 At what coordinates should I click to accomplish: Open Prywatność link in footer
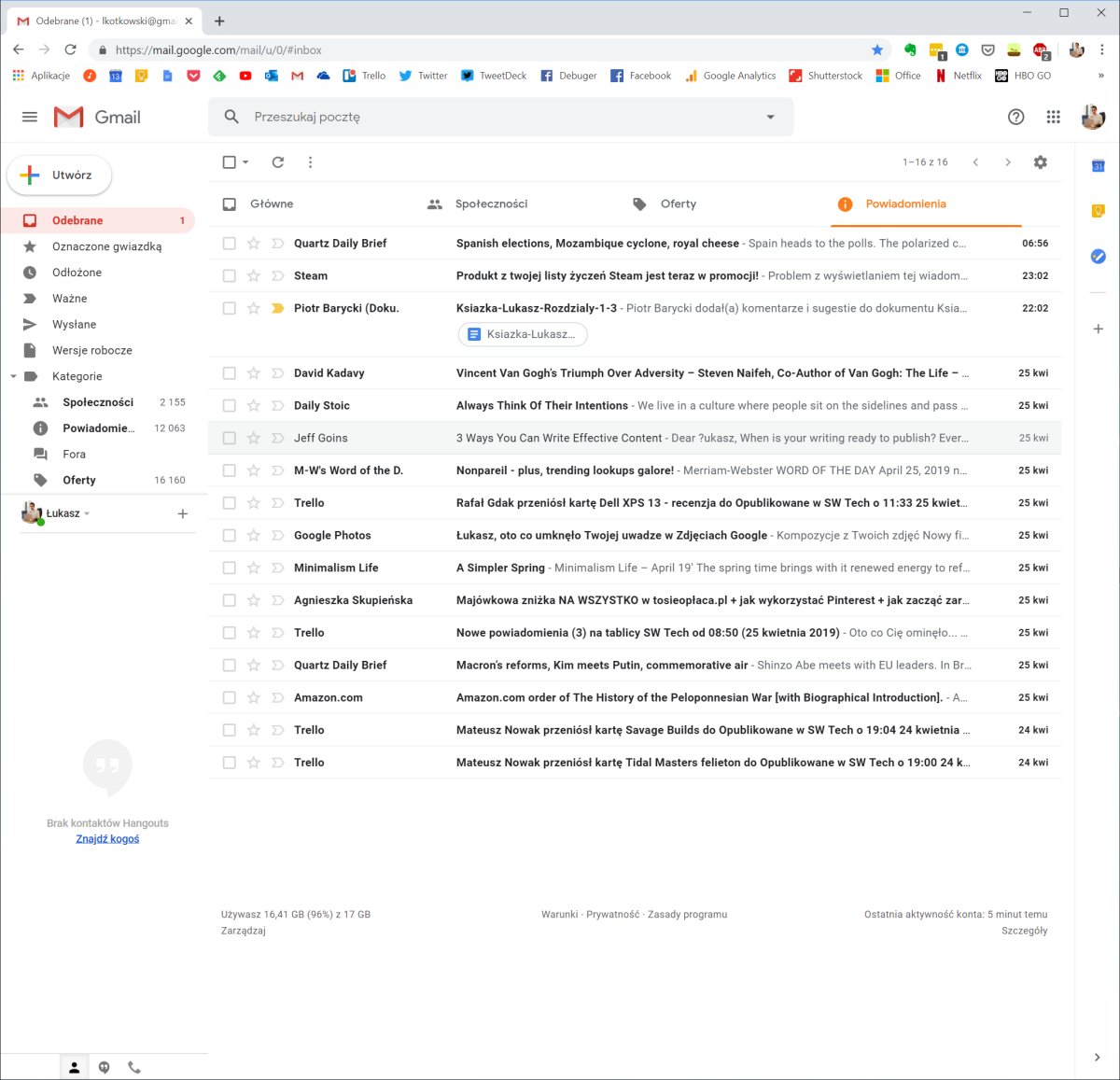click(613, 915)
